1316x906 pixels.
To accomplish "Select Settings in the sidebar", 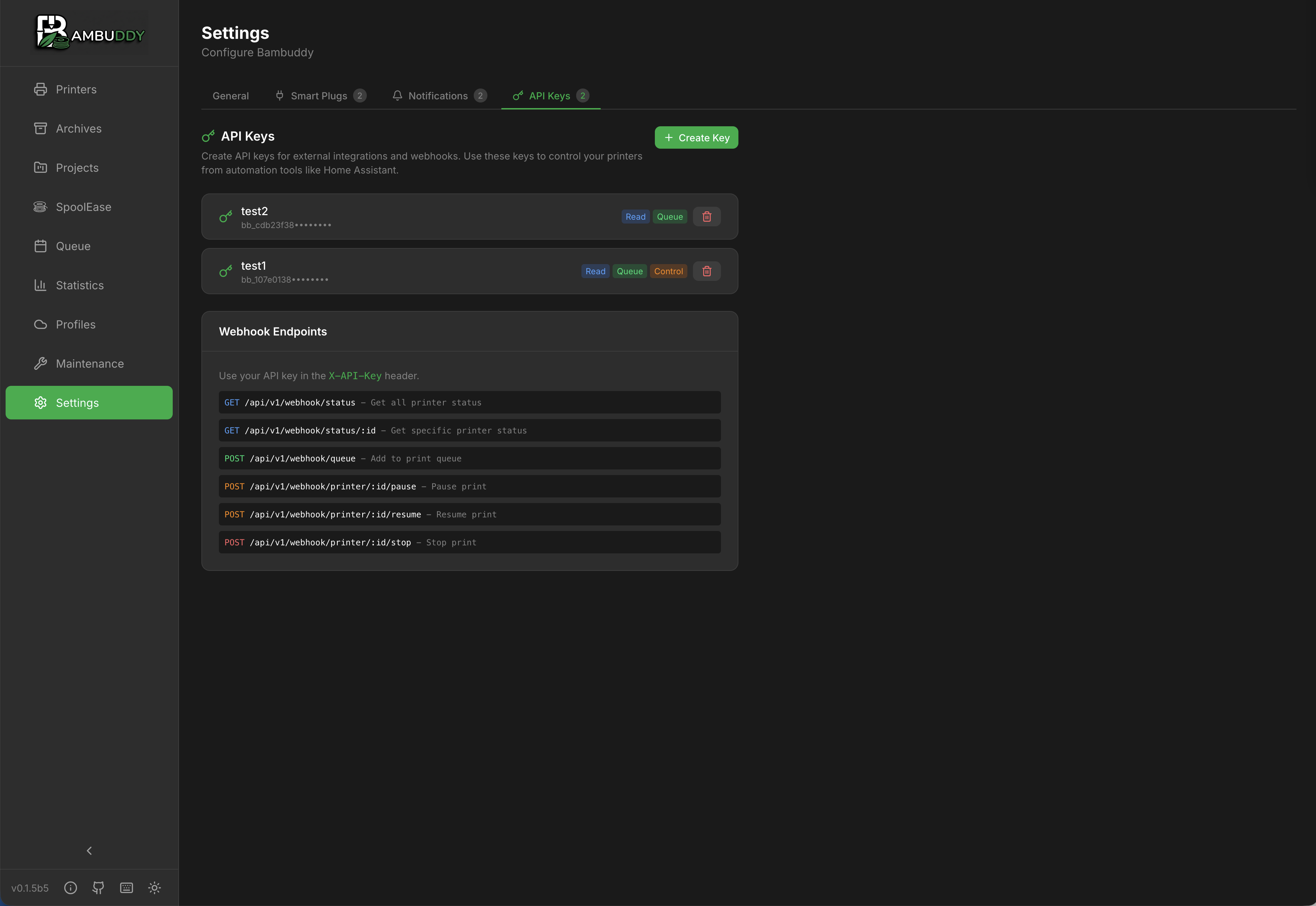I will coord(89,403).
